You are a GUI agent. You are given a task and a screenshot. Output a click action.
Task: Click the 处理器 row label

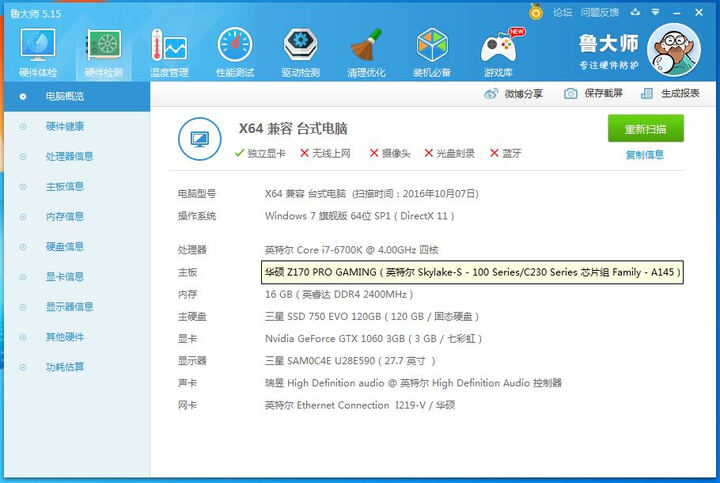click(192, 250)
